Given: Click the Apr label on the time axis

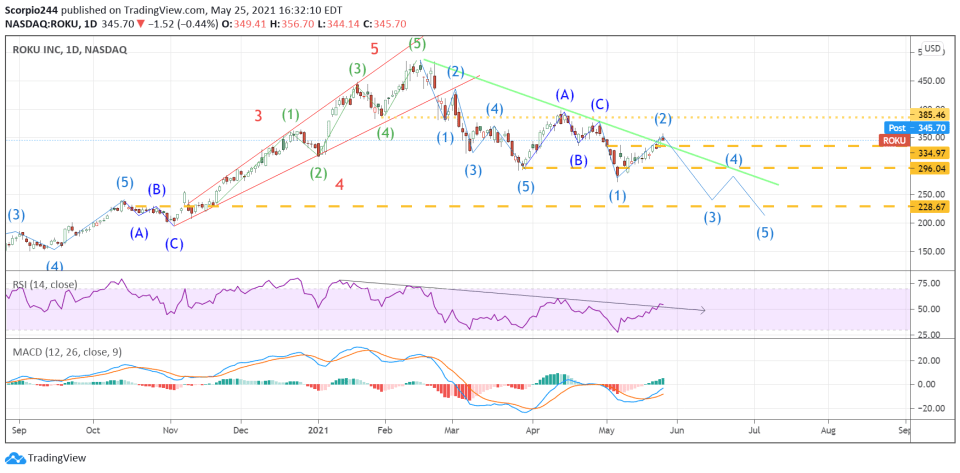Looking at the screenshot, I should pos(532,431).
